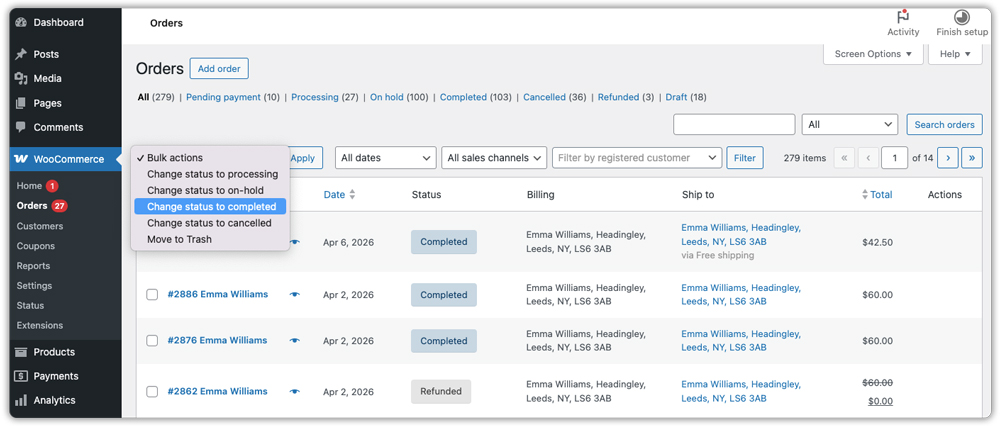Preview order #2886 with eye icon
This screenshot has height=426, width=1000.
tap(295, 295)
